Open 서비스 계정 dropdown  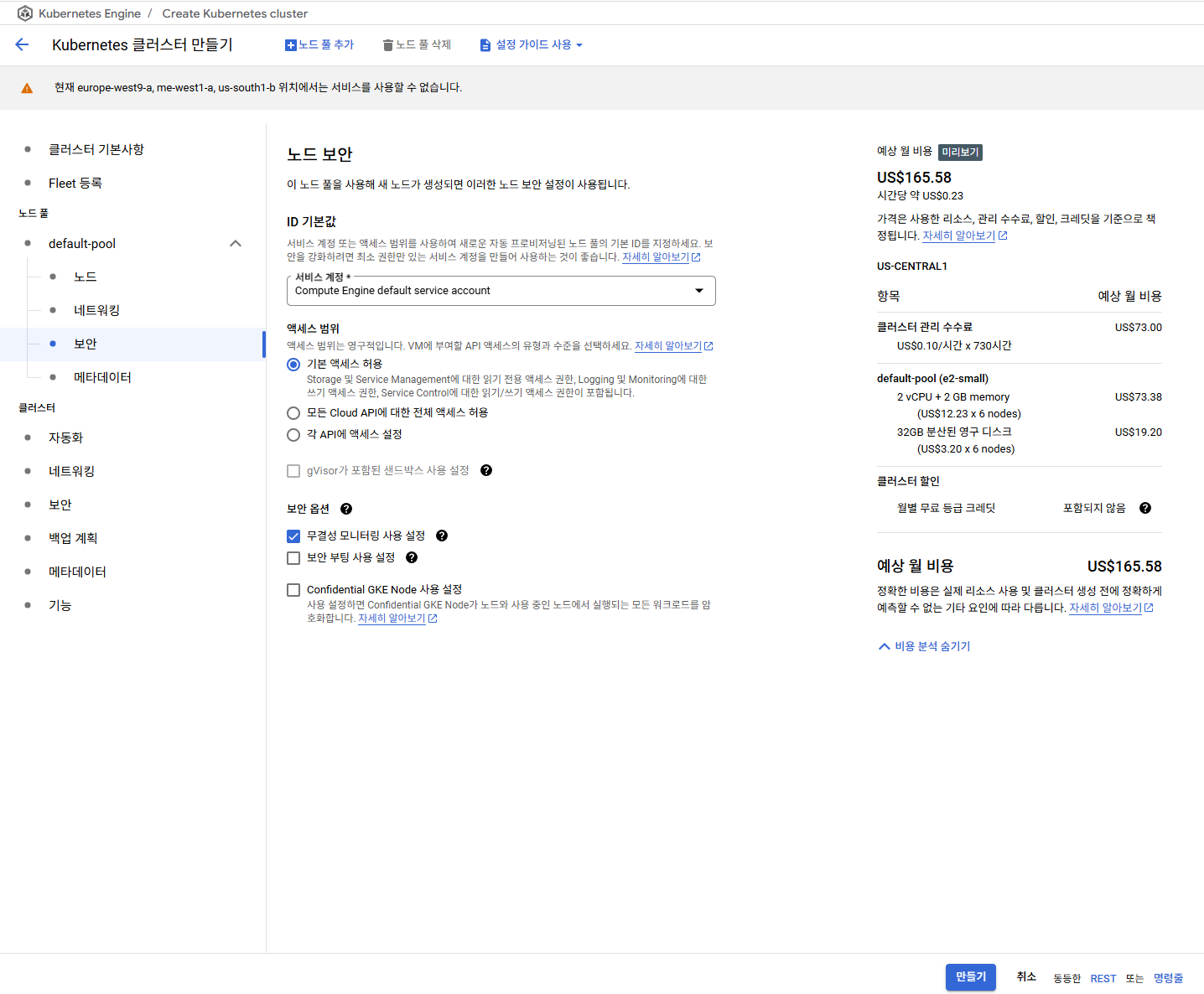point(501,291)
